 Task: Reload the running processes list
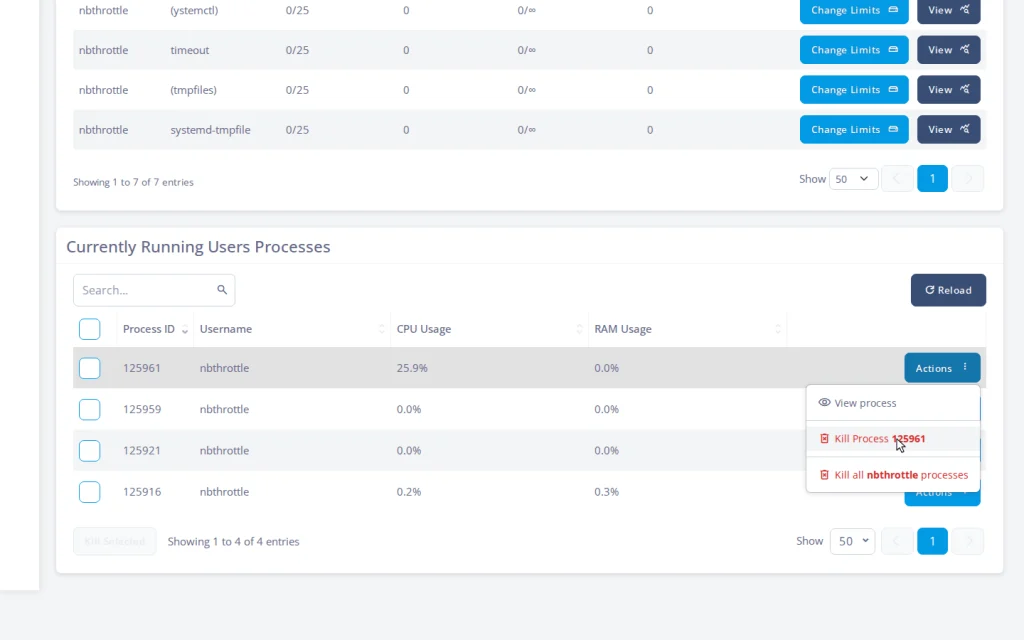pyautogui.click(x=948, y=290)
